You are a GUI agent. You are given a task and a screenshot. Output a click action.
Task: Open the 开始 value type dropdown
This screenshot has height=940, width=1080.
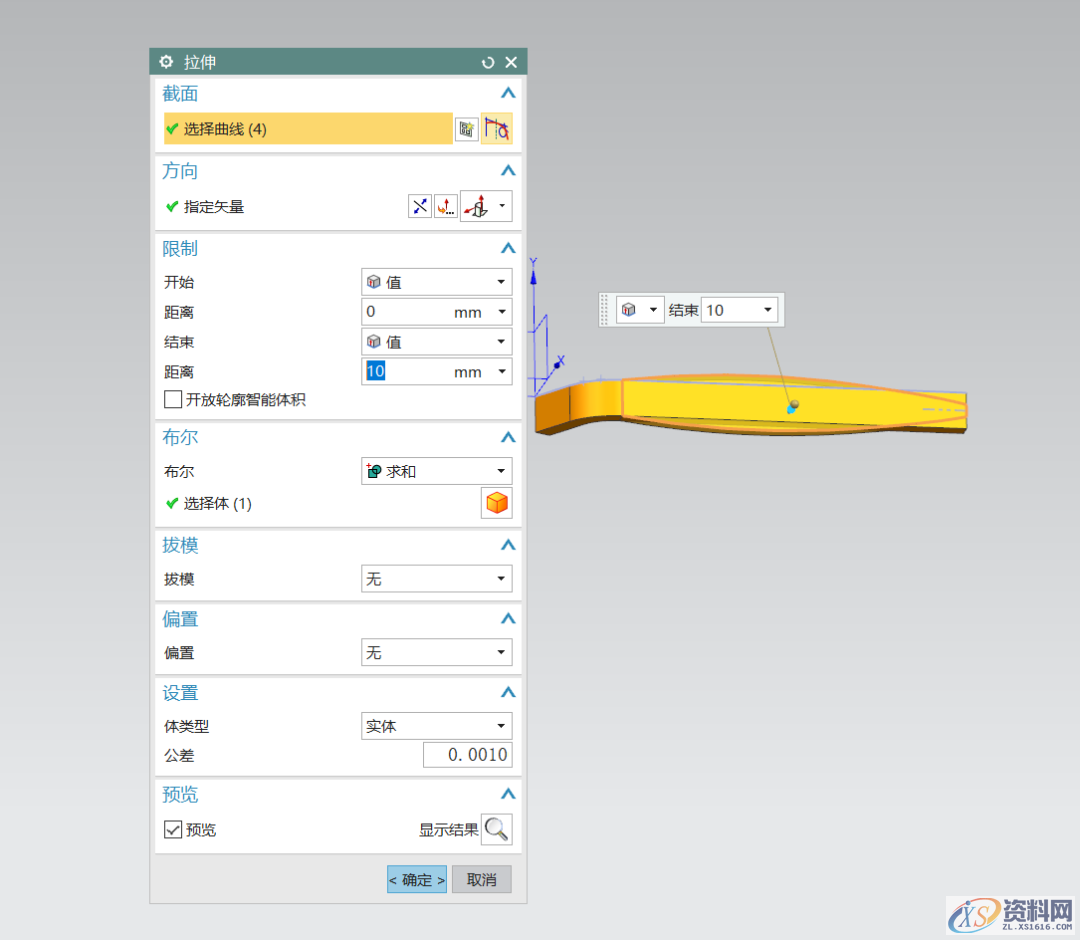coord(436,283)
